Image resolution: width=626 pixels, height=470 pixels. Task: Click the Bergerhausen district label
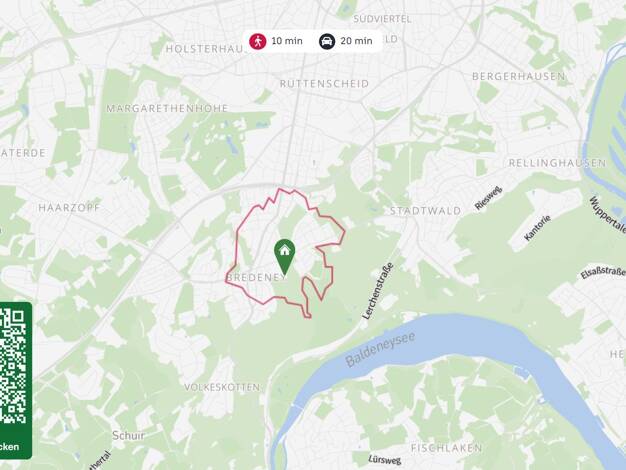519,76
